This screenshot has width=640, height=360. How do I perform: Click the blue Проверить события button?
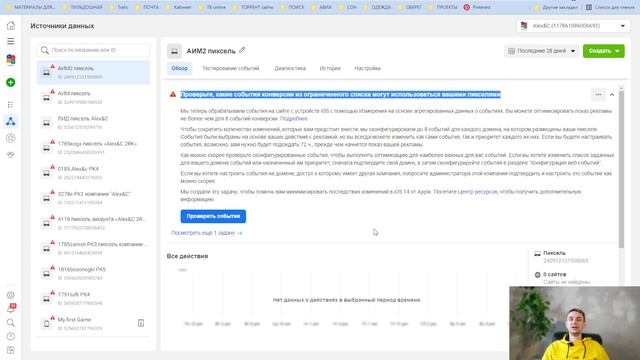[x=213, y=216]
